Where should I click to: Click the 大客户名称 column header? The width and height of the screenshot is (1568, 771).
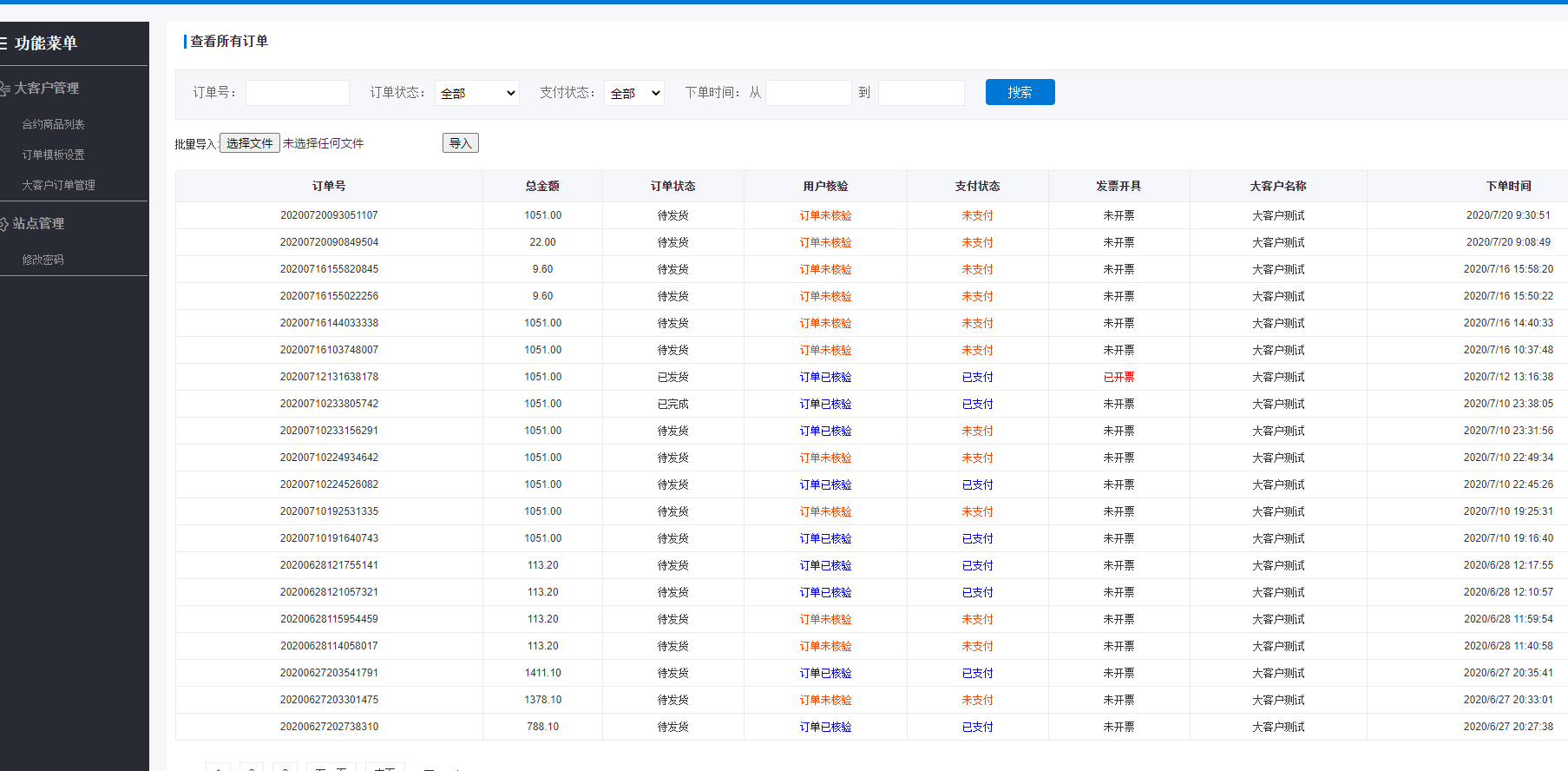click(x=1278, y=187)
